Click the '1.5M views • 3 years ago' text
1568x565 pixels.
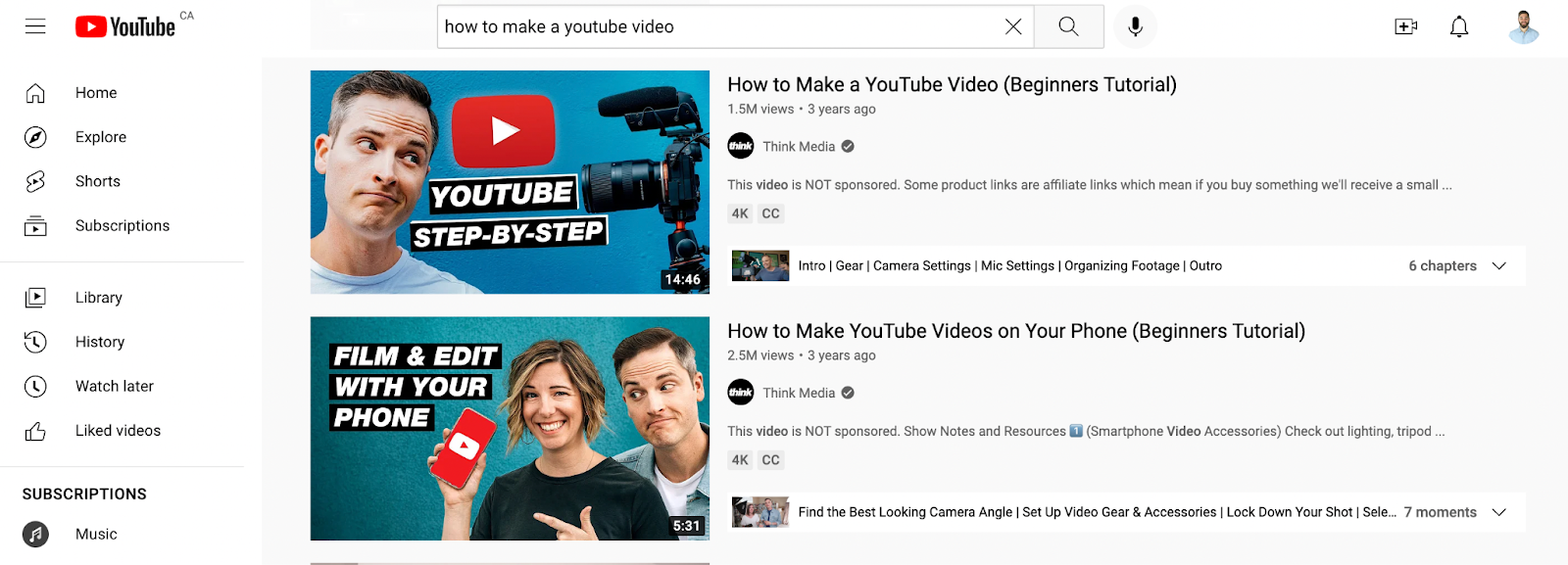pyautogui.click(x=802, y=110)
